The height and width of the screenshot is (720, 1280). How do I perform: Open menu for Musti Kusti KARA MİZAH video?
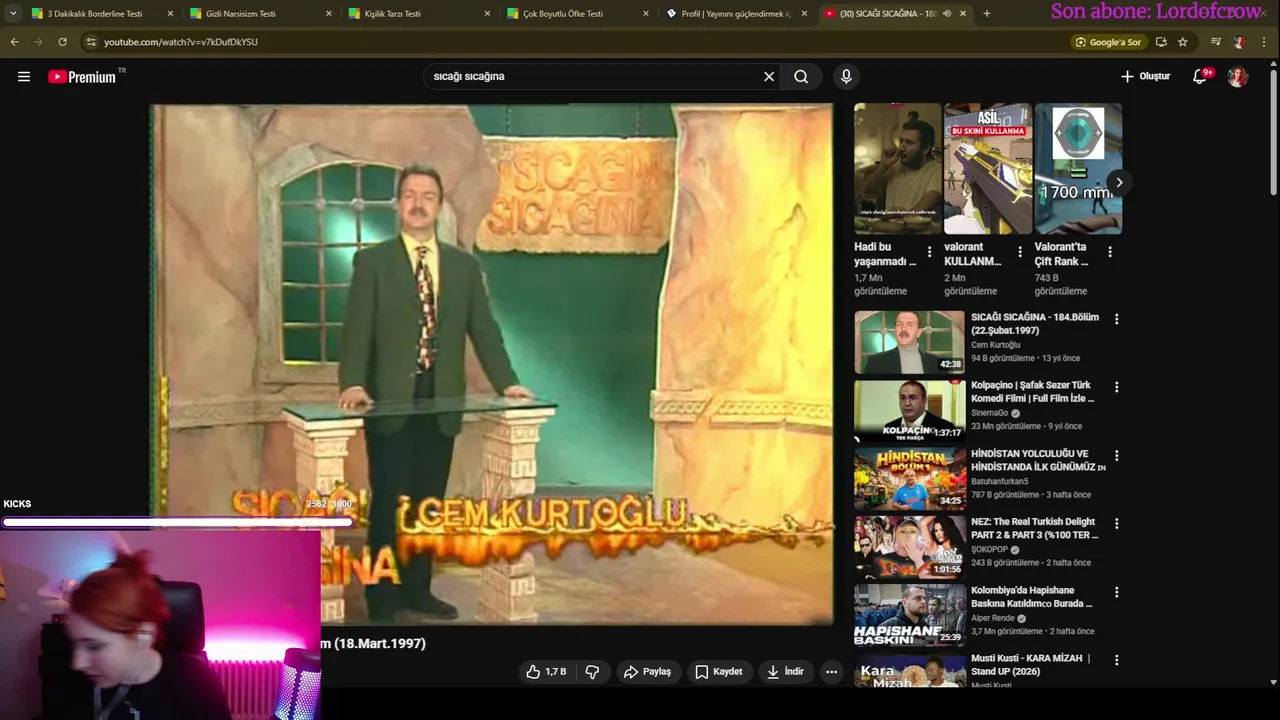pyautogui.click(x=1116, y=660)
